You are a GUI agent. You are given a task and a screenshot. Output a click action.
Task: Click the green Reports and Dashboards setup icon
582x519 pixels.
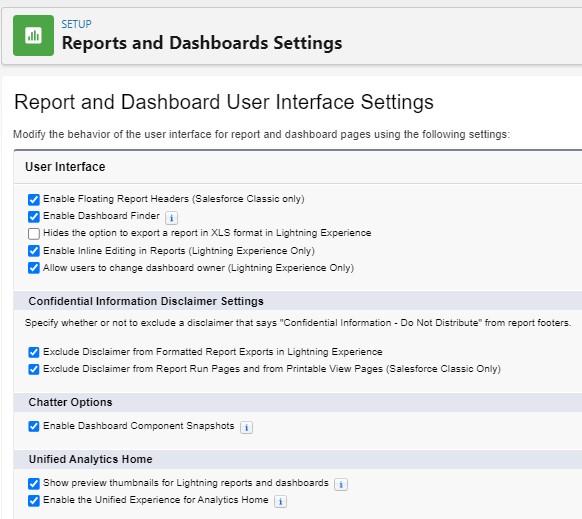click(x=33, y=36)
